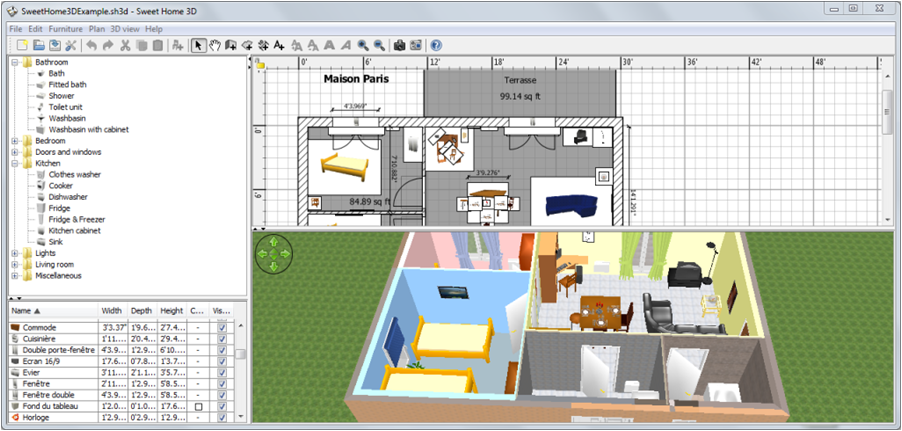This screenshot has width=902, height=431.
Task: Click the Zoom out magnifier icon
Action: [x=379, y=45]
